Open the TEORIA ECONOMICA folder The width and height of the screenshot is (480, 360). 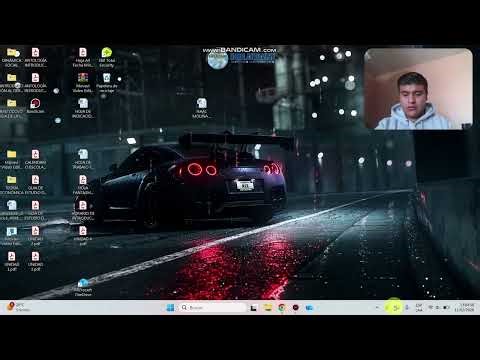pyautogui.click(x=12, y=185)
